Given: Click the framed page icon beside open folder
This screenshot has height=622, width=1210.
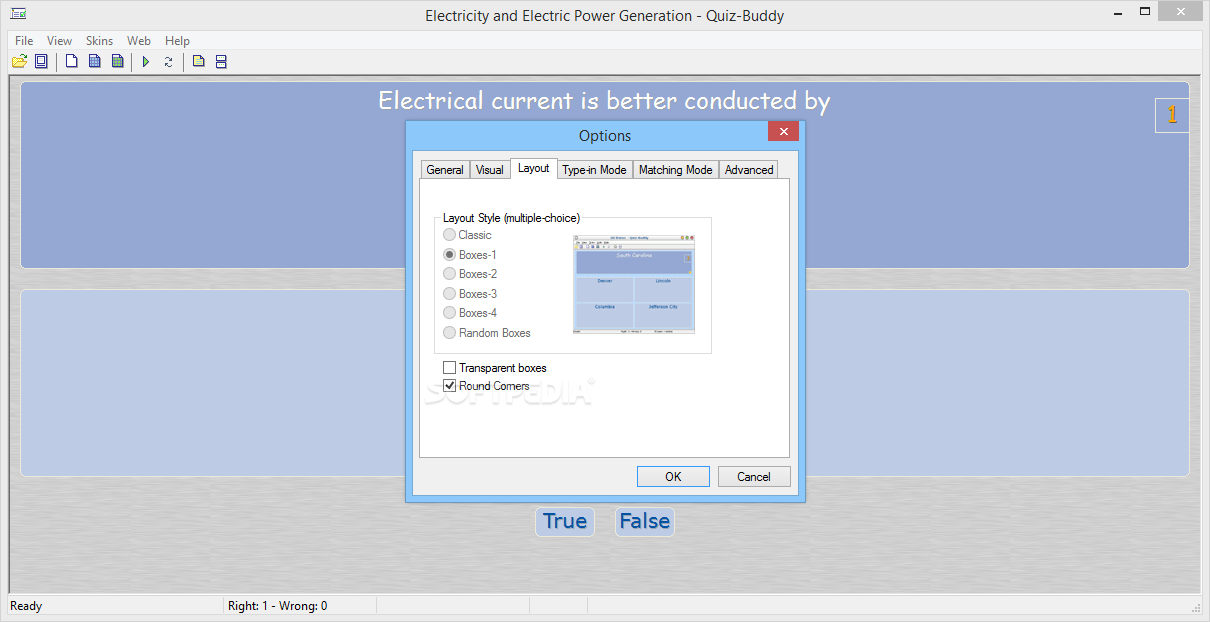Looking at the screenshot, I should tap(41, 62).
